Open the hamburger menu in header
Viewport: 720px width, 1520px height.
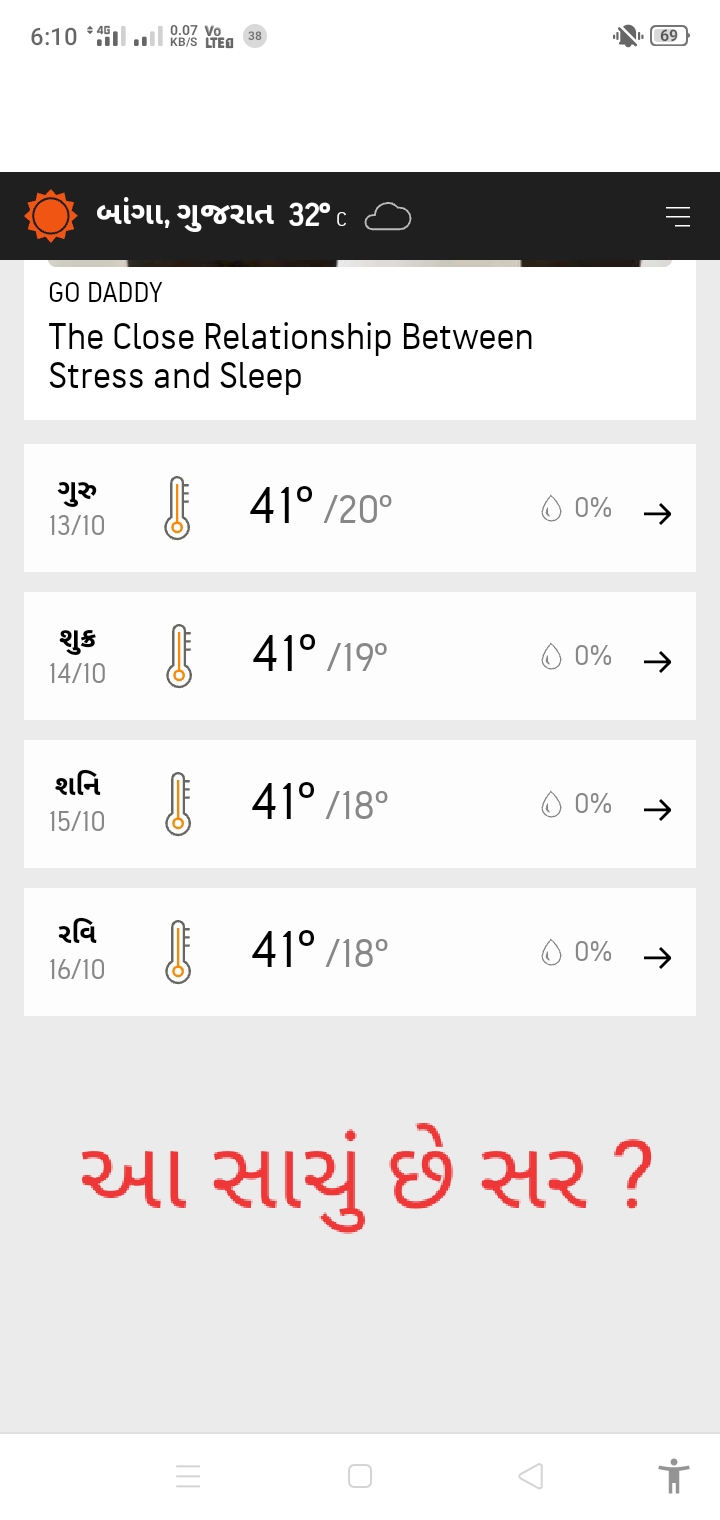[x=678, y=216]
